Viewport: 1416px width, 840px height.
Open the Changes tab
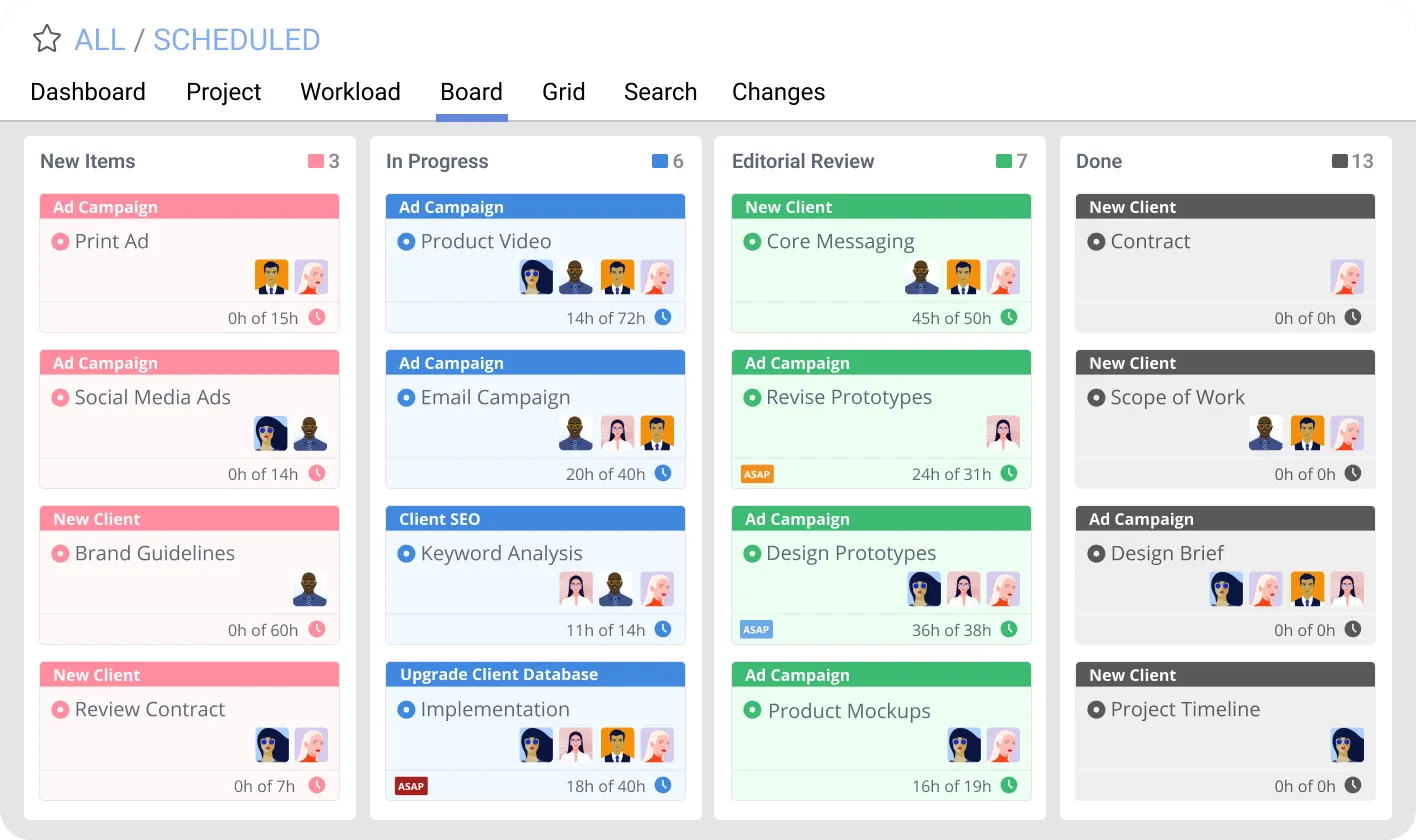pyautogui.click(x=779, y=92)
